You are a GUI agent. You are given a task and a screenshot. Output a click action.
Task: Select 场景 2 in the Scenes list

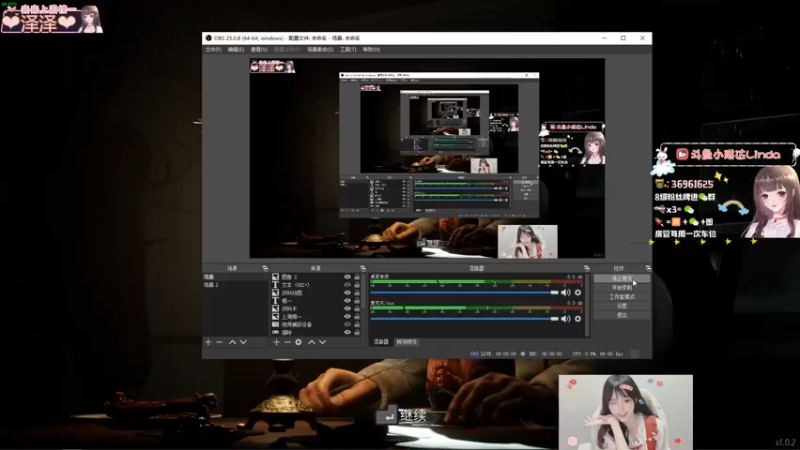[235, 285]
